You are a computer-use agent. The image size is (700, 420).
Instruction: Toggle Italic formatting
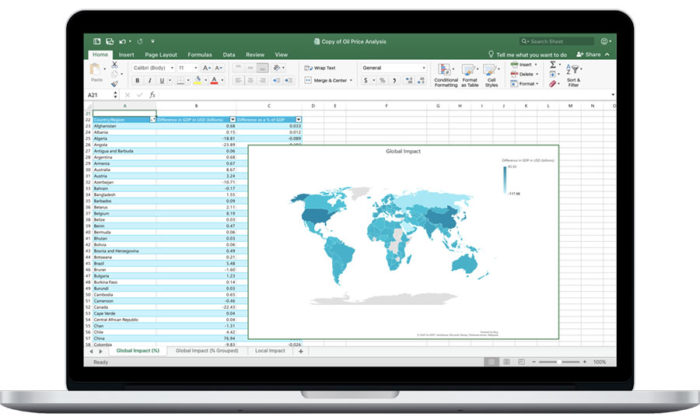[x=150, y=80]
